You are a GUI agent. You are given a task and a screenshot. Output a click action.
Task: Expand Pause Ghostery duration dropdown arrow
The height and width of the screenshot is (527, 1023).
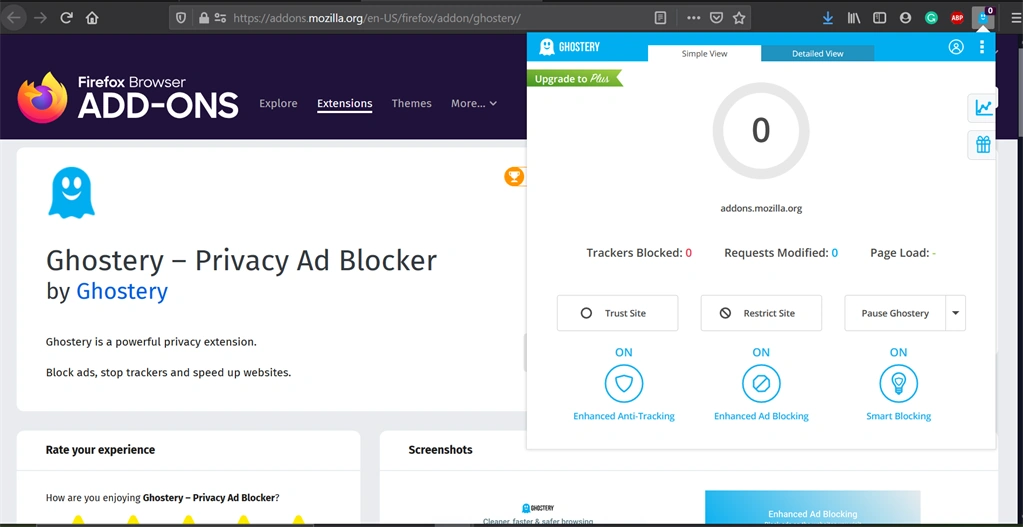956,313
